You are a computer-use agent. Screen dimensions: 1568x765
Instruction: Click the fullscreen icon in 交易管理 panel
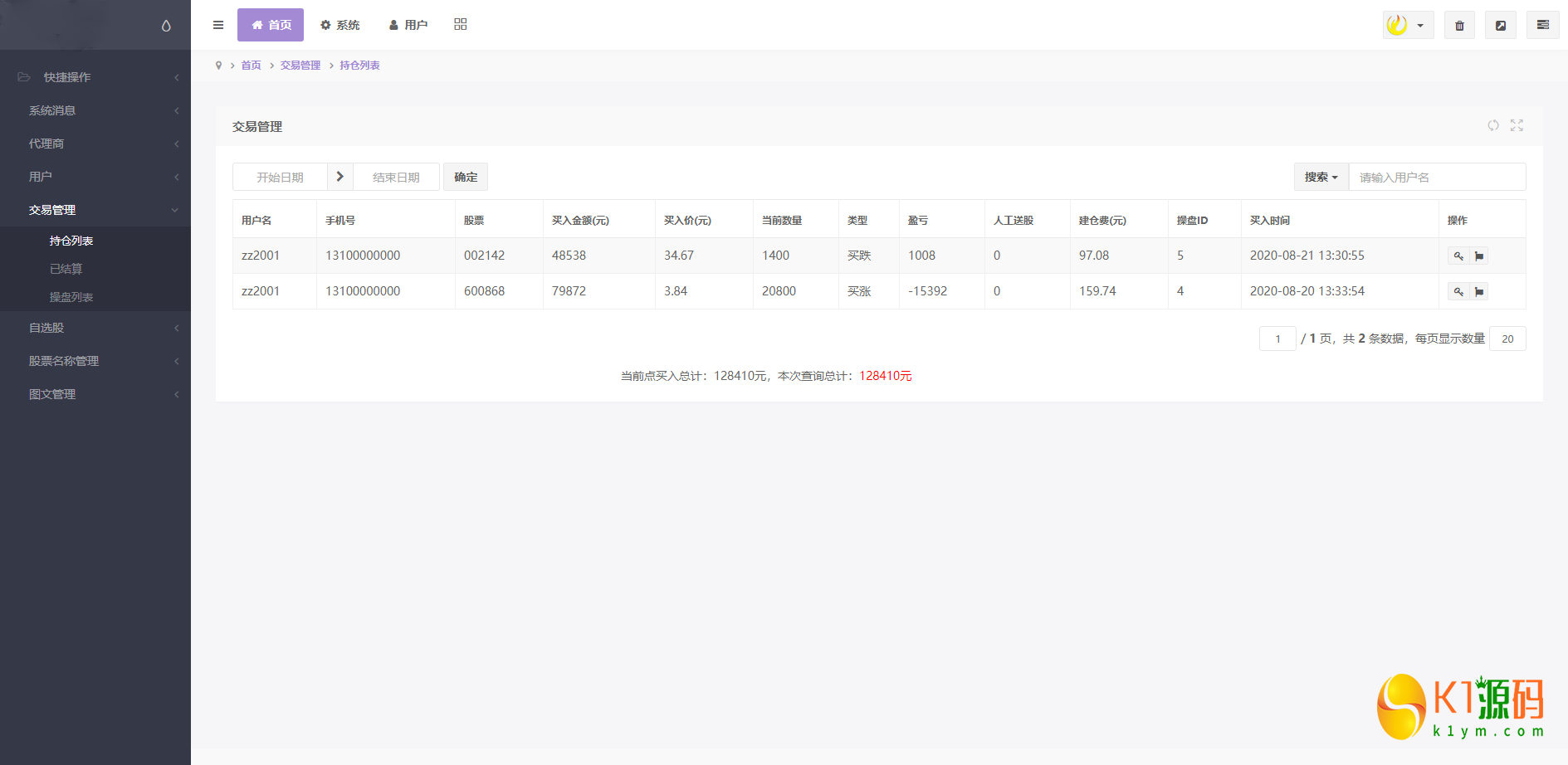[1517, 125]
